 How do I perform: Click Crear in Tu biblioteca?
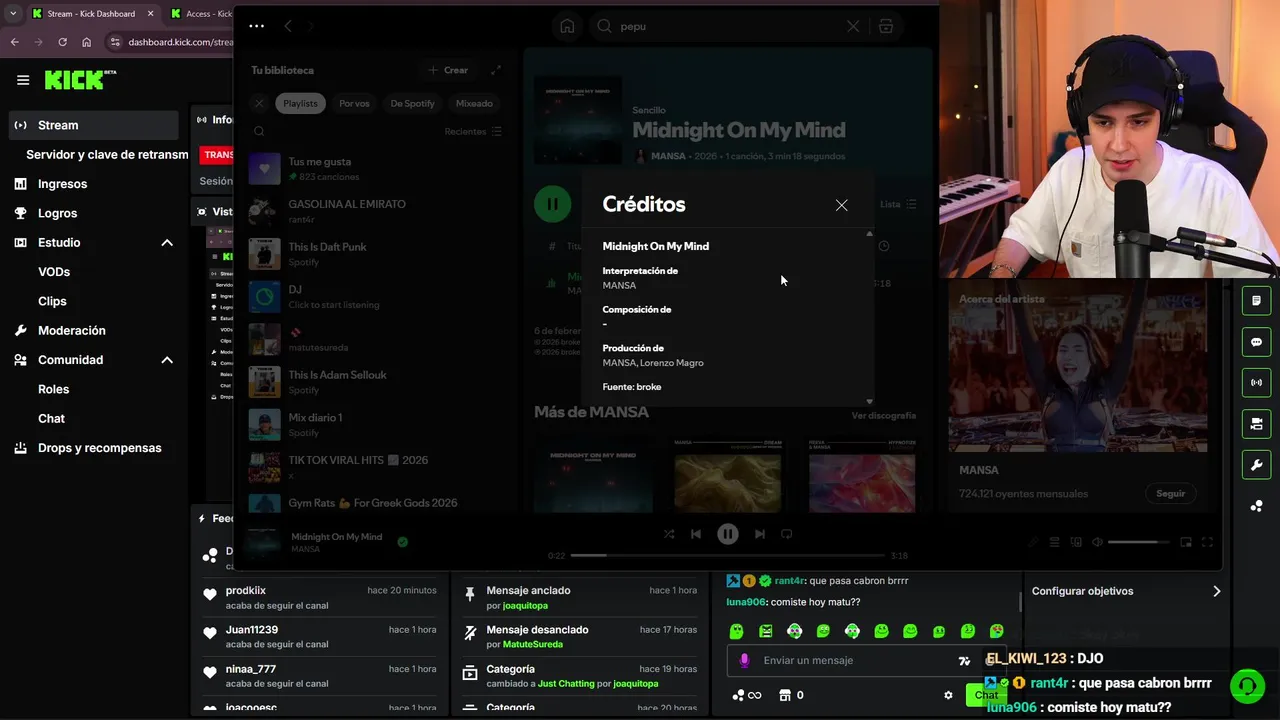tap(448, 70)
